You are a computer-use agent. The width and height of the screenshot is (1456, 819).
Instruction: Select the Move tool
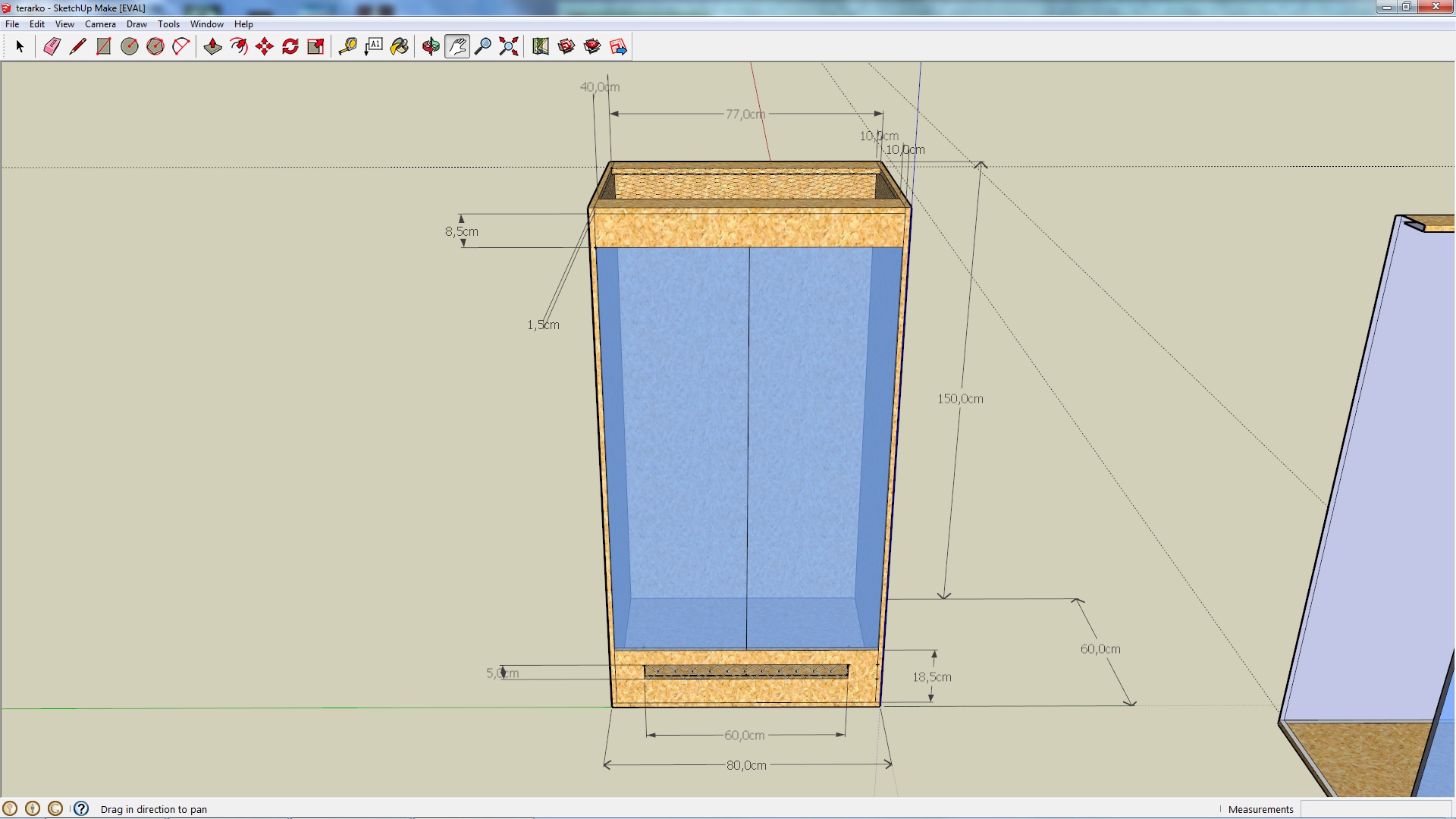(265, 47)
